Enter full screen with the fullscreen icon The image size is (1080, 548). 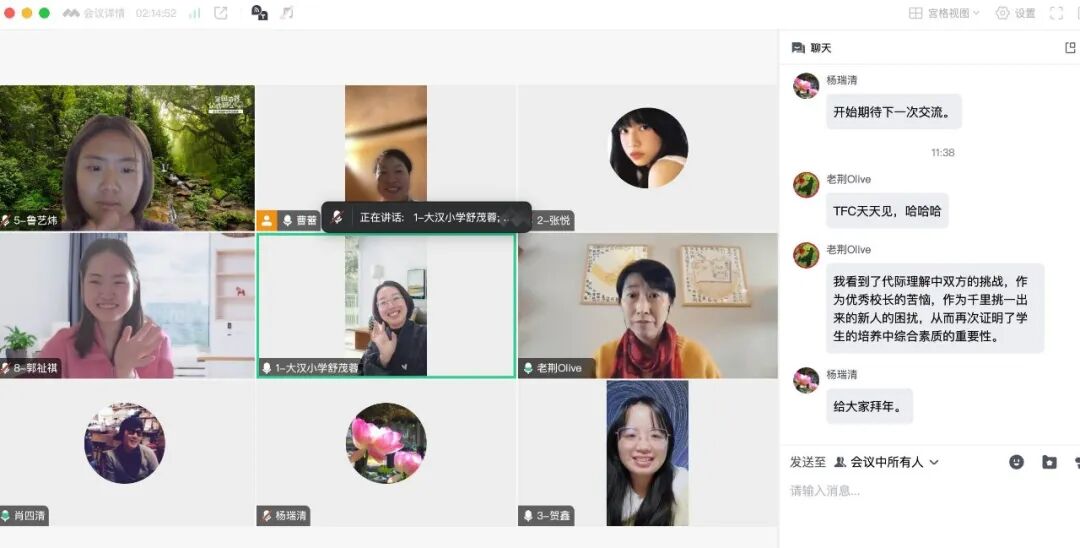(1056, 13)
